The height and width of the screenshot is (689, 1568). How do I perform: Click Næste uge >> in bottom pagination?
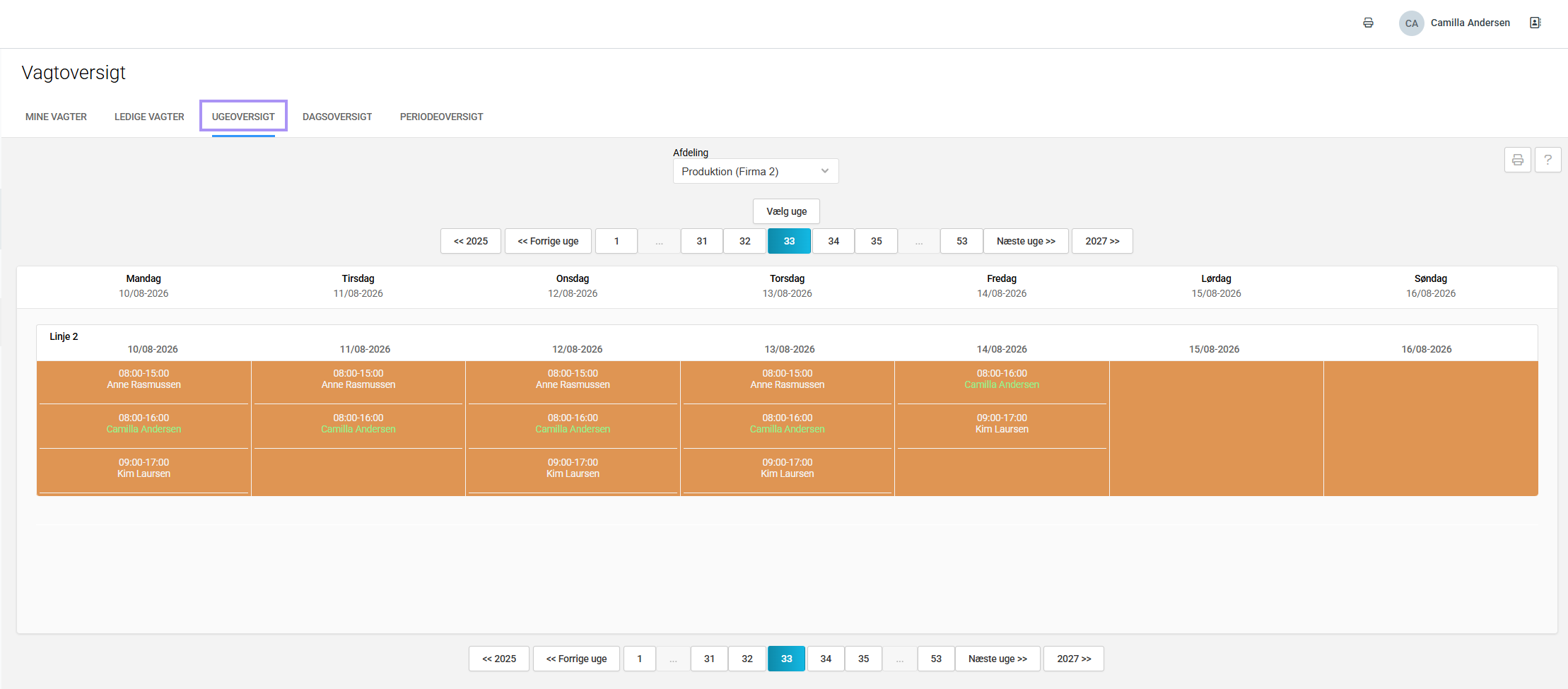pyautogui.click(x=997, y=659)
